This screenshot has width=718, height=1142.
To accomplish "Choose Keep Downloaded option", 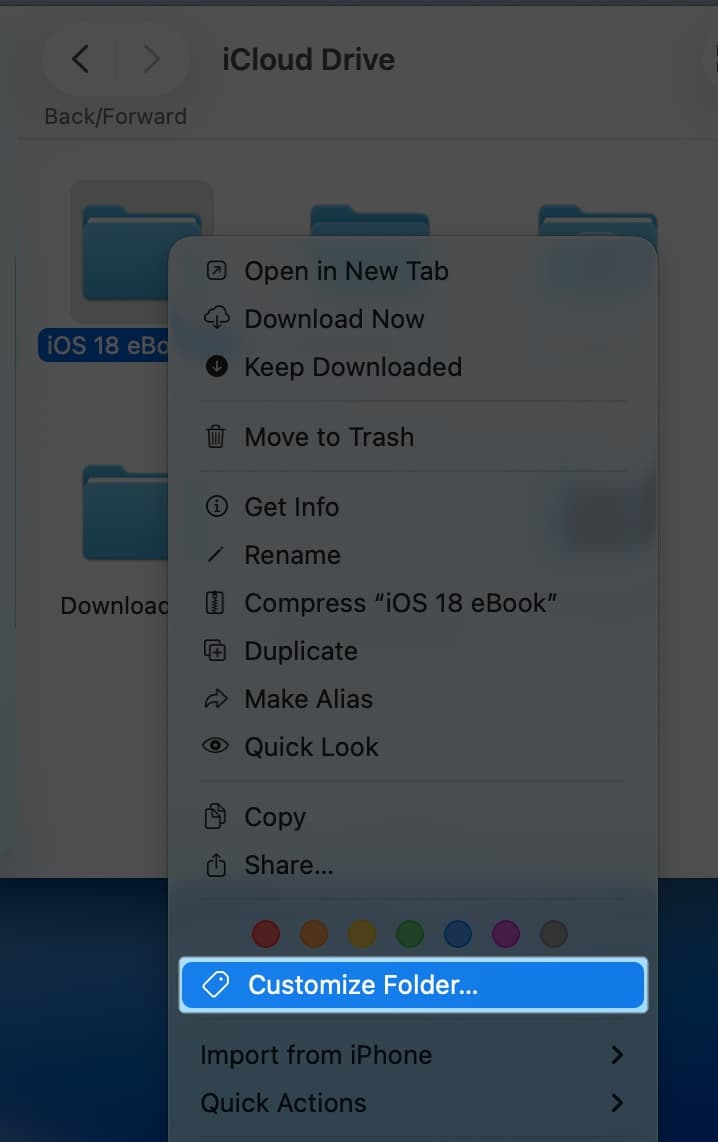I will [413, 367].
